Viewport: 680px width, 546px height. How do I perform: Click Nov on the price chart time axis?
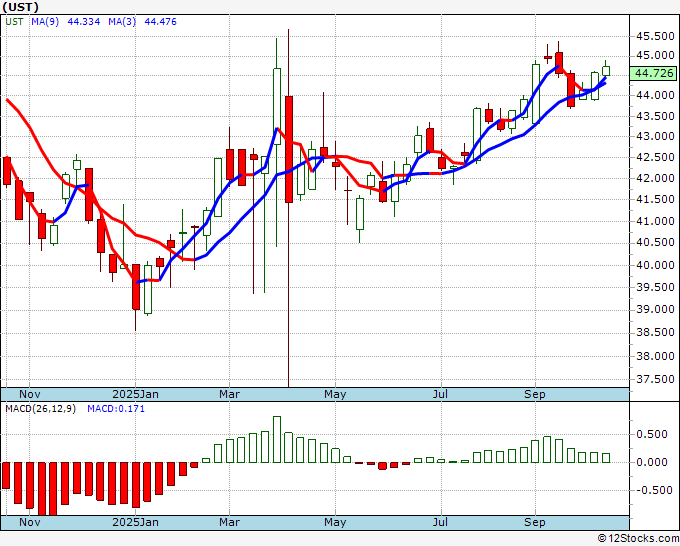[x=29, y=394]
